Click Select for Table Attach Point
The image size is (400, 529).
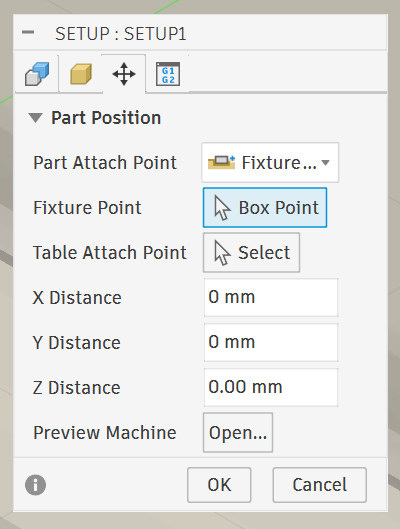(x=251, y=252)
